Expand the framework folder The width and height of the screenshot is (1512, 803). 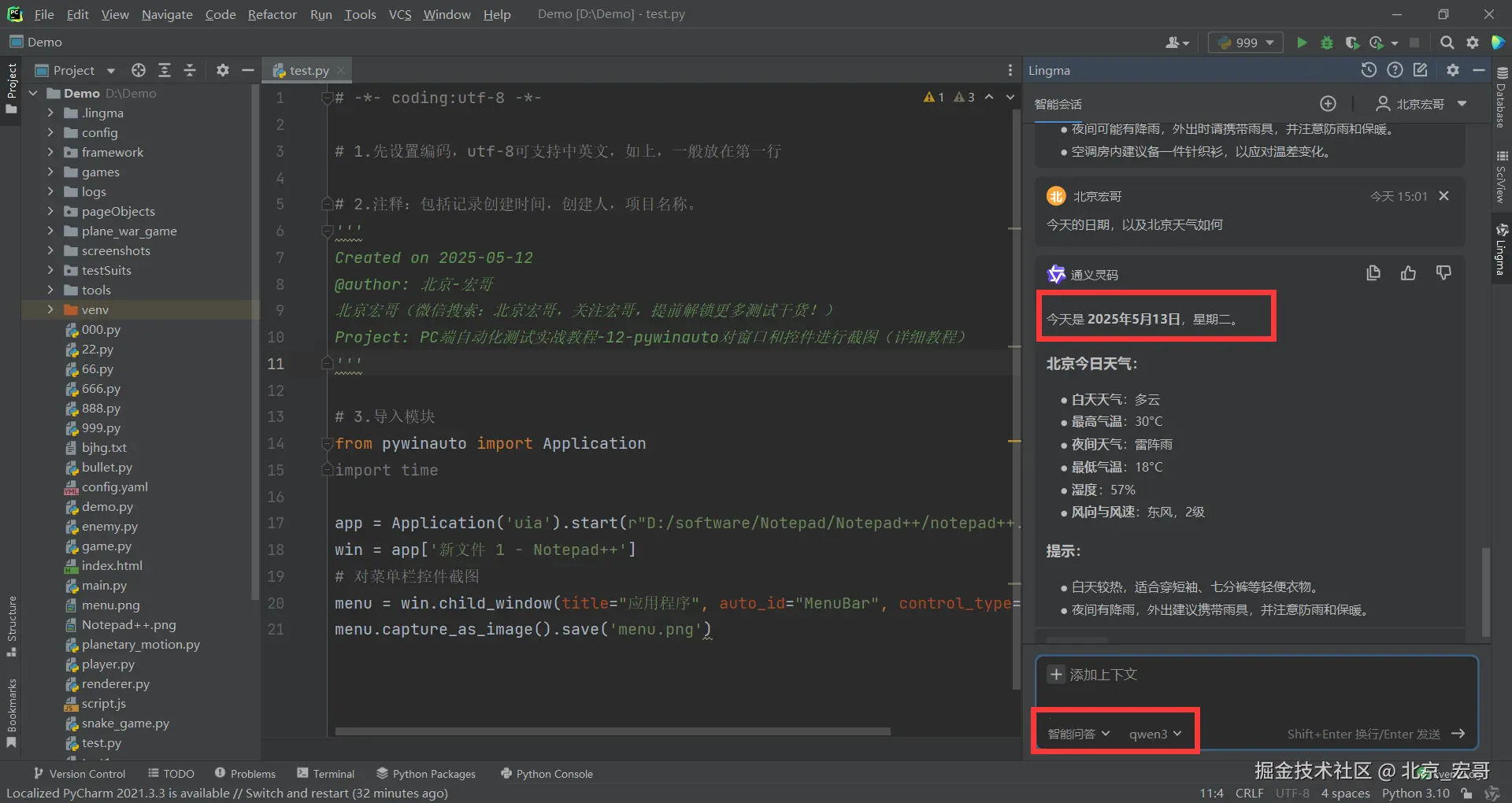point(50,152)
